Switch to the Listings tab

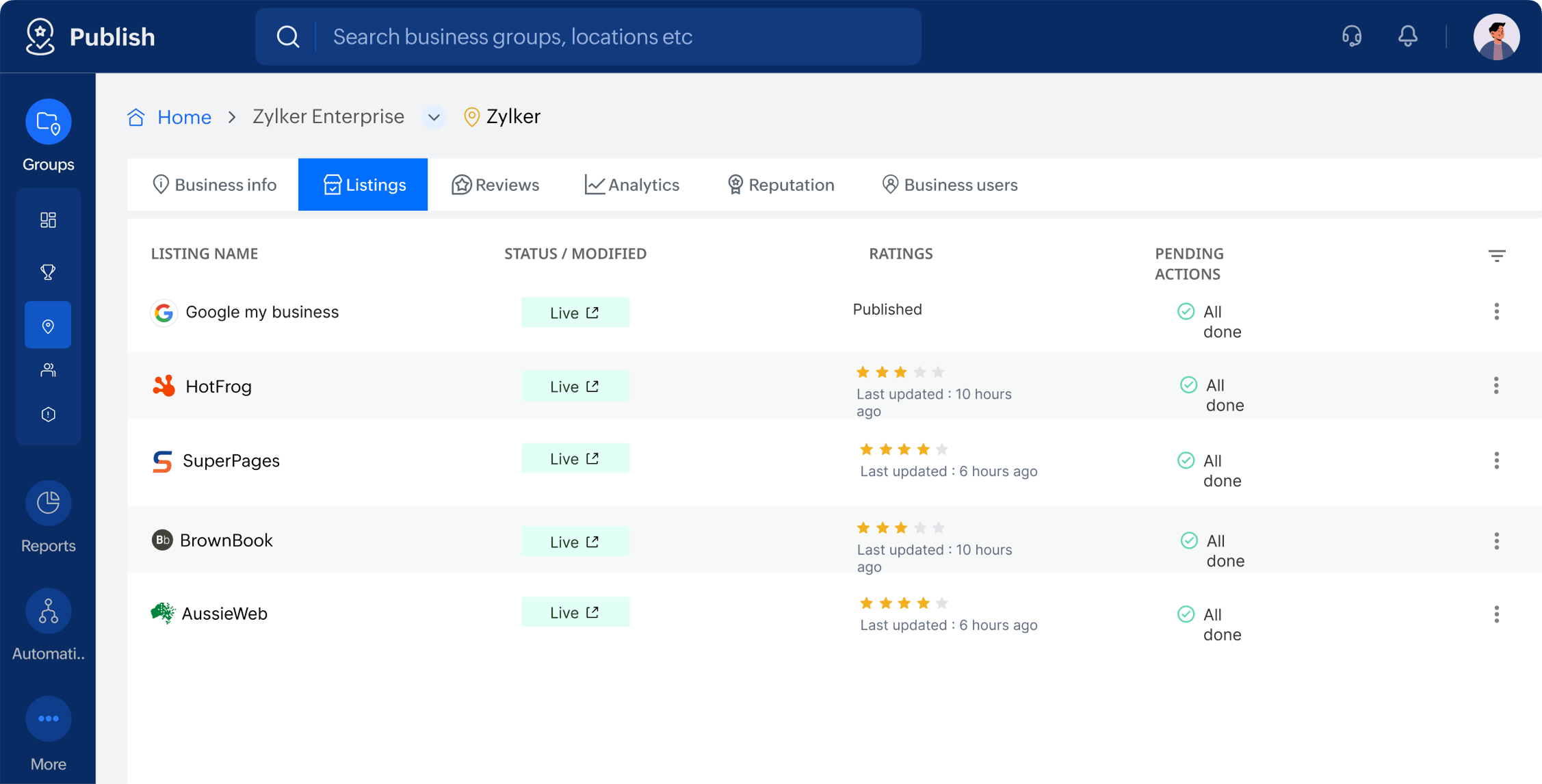tap(363, 185)
